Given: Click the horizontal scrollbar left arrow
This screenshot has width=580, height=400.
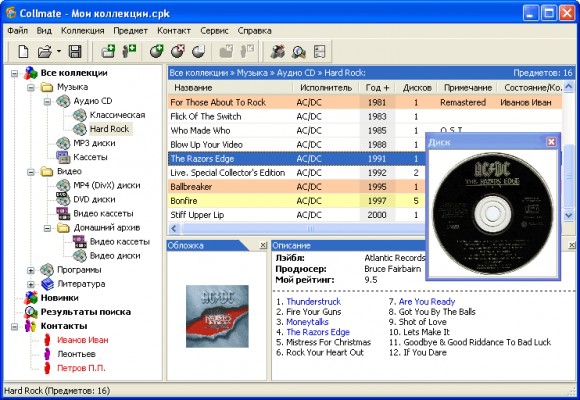Looking at the screenshot, I should click(x=174, y=228).
